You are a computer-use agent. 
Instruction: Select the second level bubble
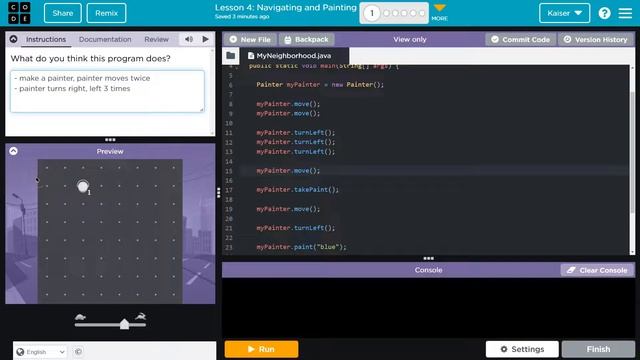click(387, 13)
